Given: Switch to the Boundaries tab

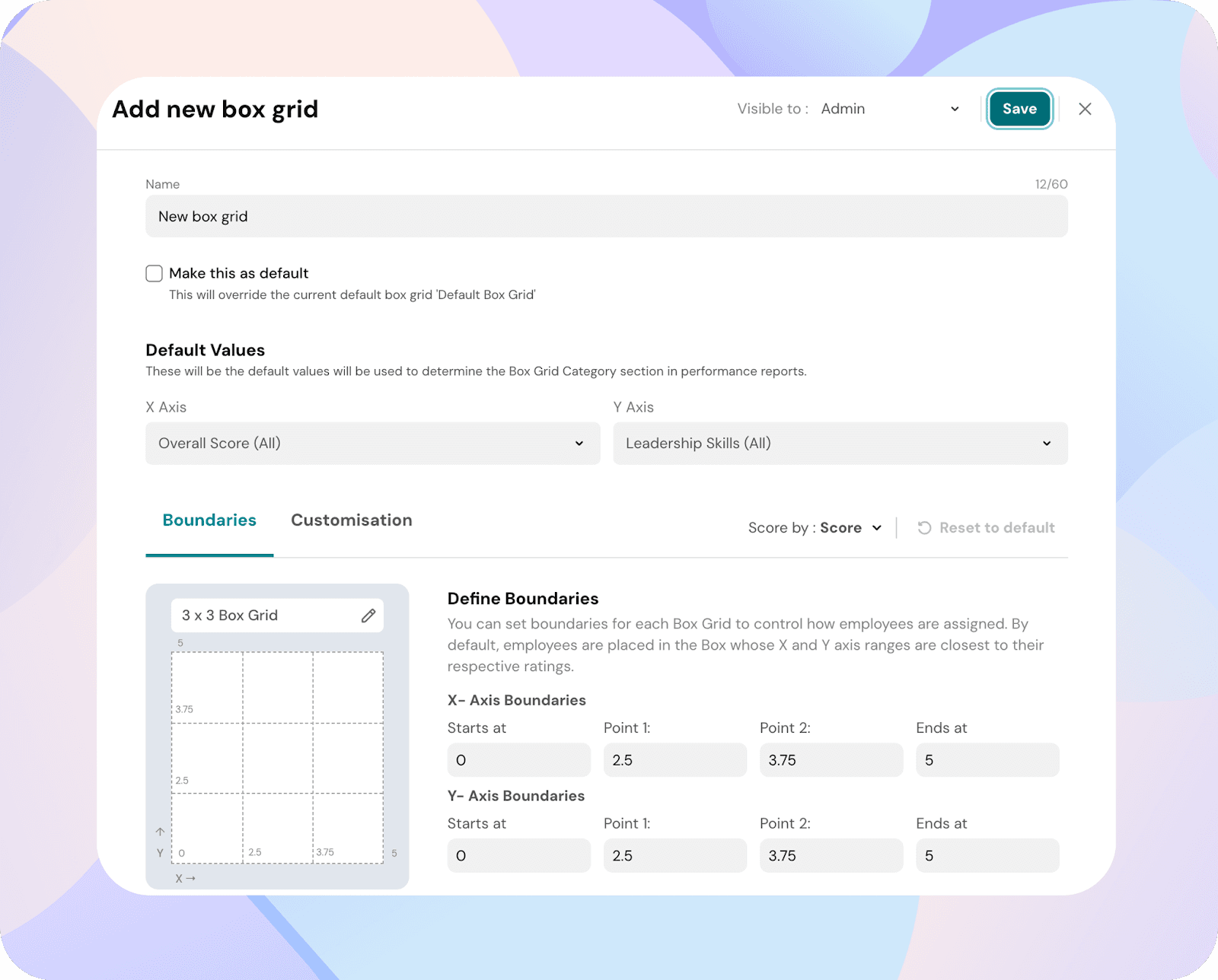Looking at the screenshot, I should (x=209, y=520).
